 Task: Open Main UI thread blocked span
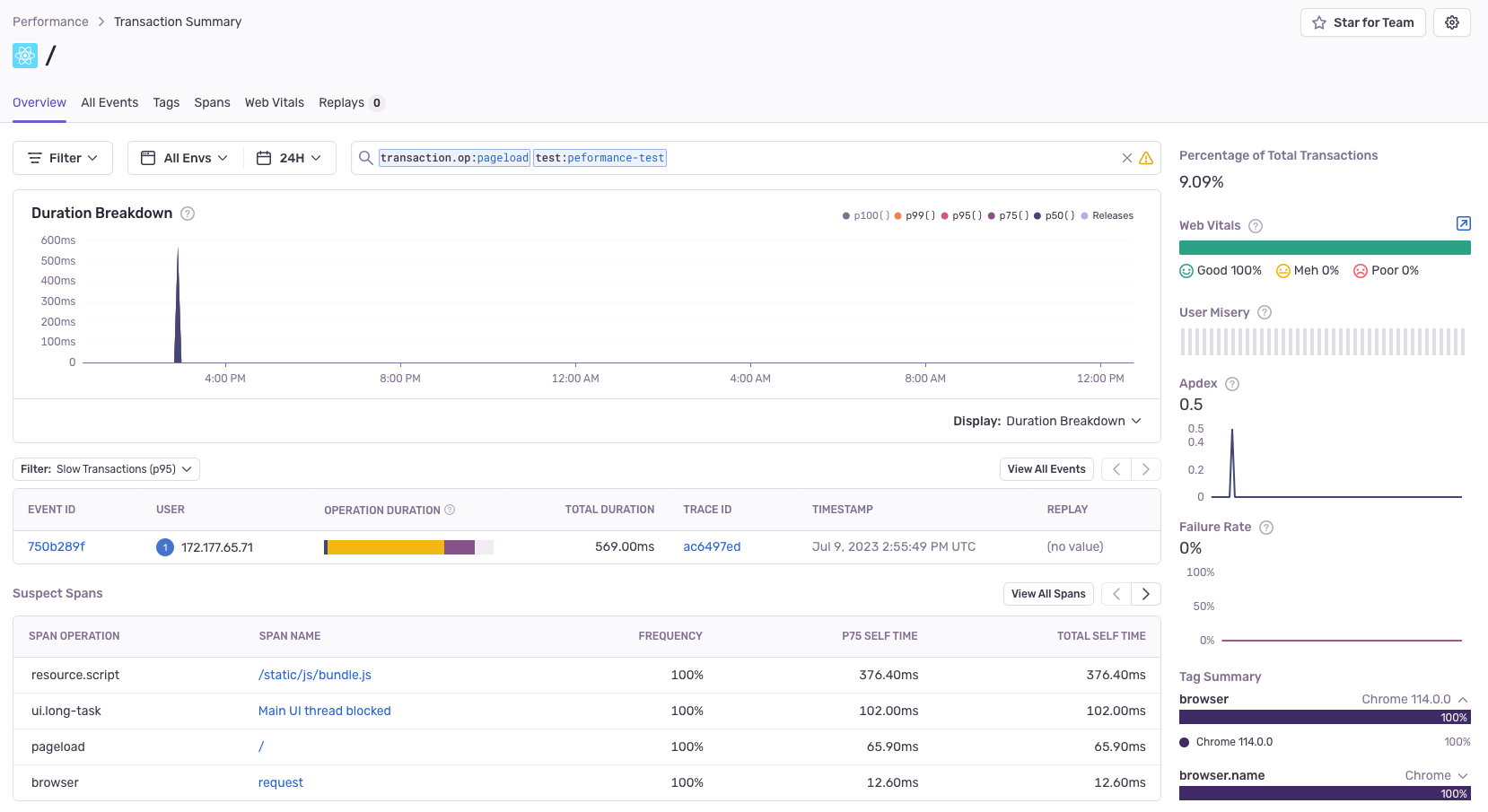click(x=325, y=712)
